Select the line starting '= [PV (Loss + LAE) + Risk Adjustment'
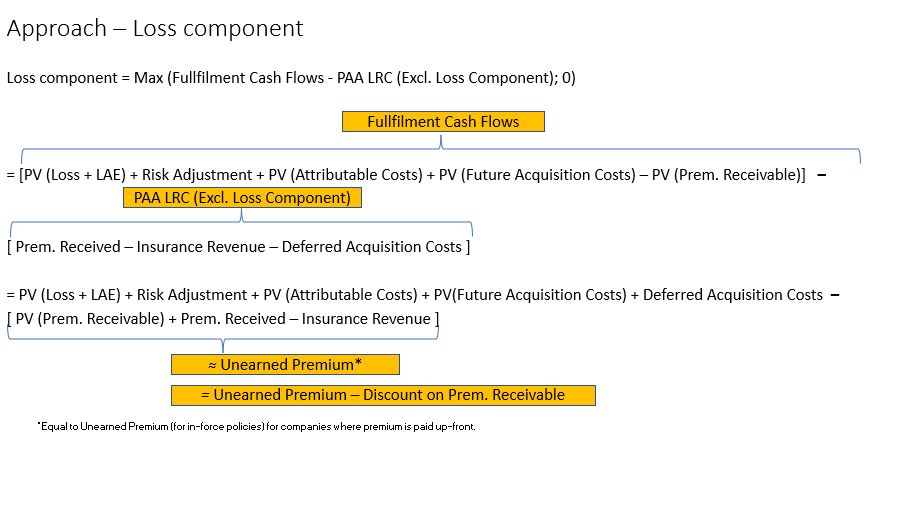The width and height of the screenshot is (924, 519). pyautogui.click(x=416, y=175)
